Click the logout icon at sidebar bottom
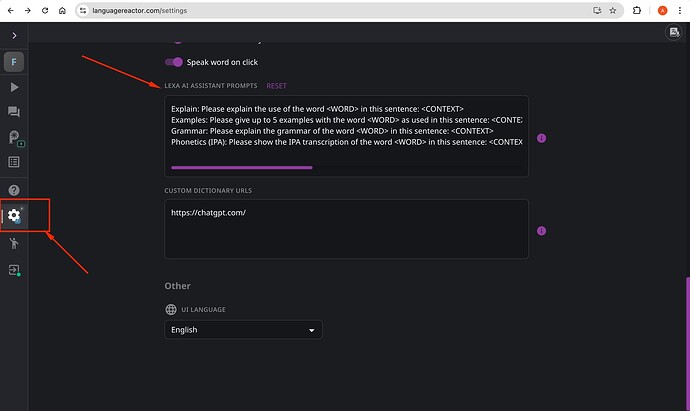 tap(14, 270)
